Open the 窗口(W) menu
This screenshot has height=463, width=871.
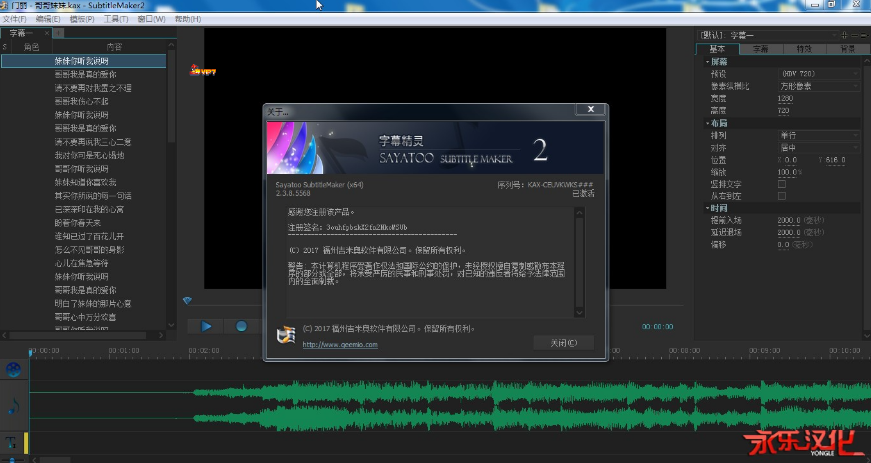coord(151,19)
